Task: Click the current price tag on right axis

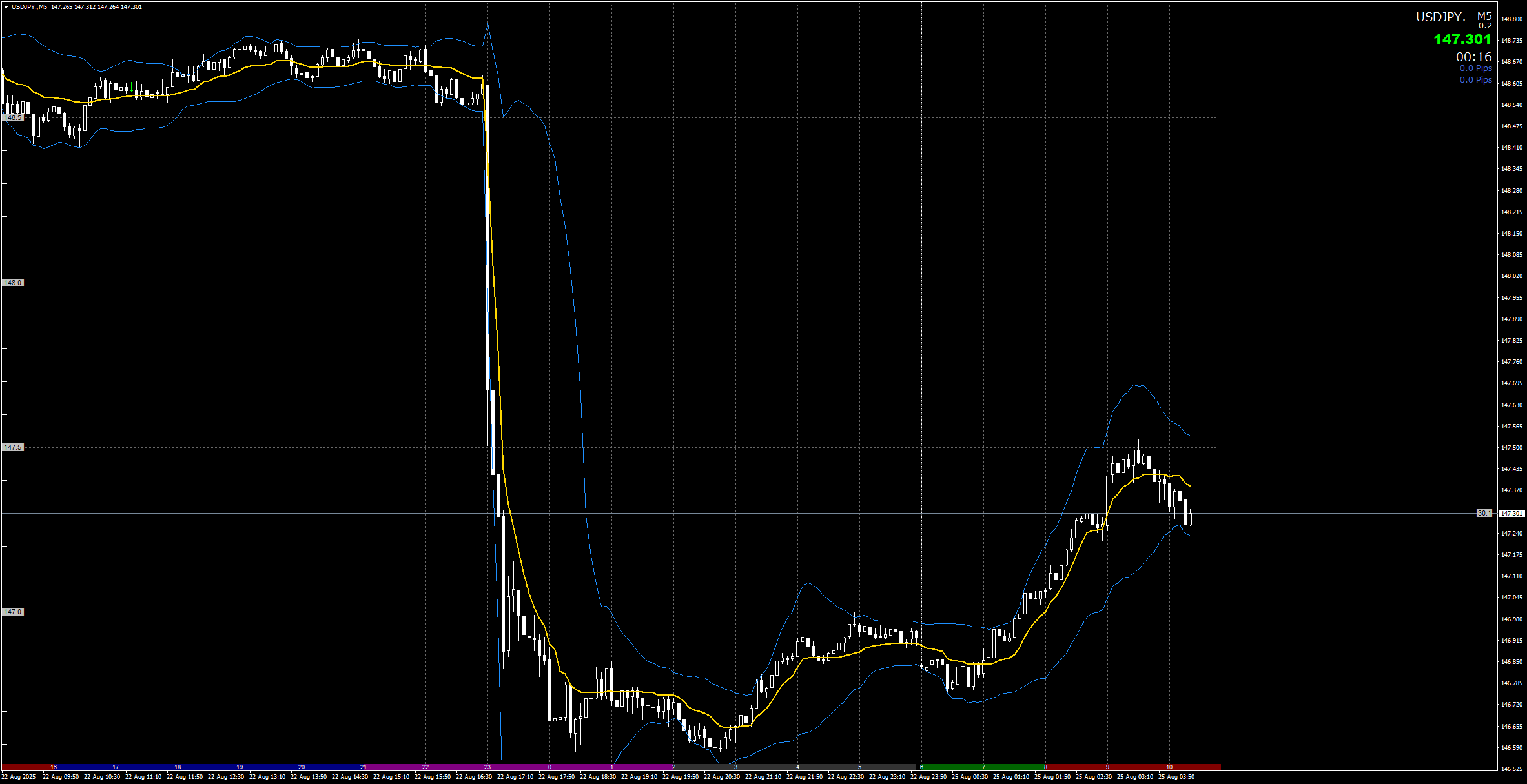Action: coord(1511,513)
